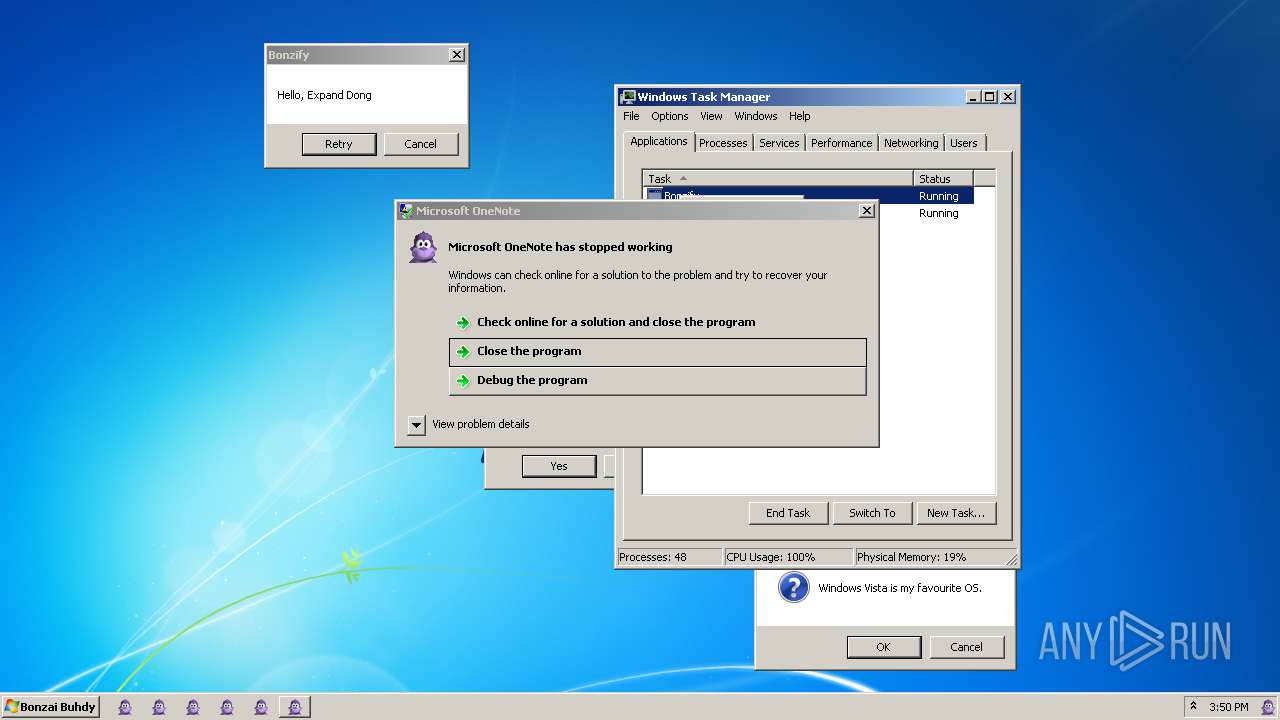1280x720 pixels.
Task: Sort applications by the Status column header
Action: pyautogui.click(x=943, y=179)
